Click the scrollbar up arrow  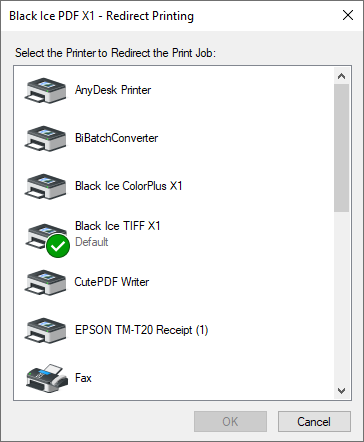tap(341, 76)
